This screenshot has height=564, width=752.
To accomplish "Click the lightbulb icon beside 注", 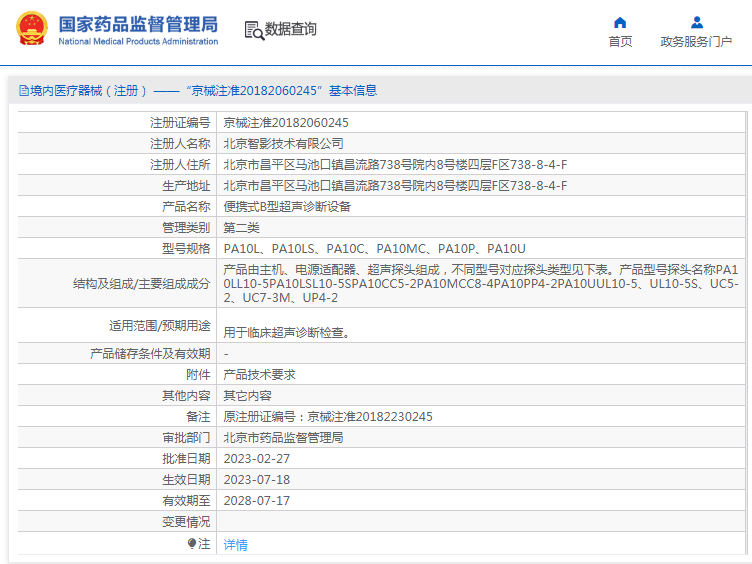I will 192,544.
